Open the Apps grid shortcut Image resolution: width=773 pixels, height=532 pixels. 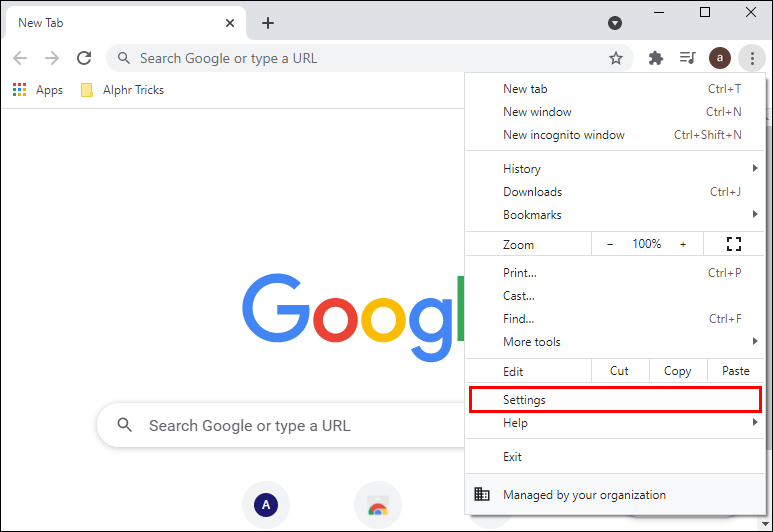pos(38,90)
